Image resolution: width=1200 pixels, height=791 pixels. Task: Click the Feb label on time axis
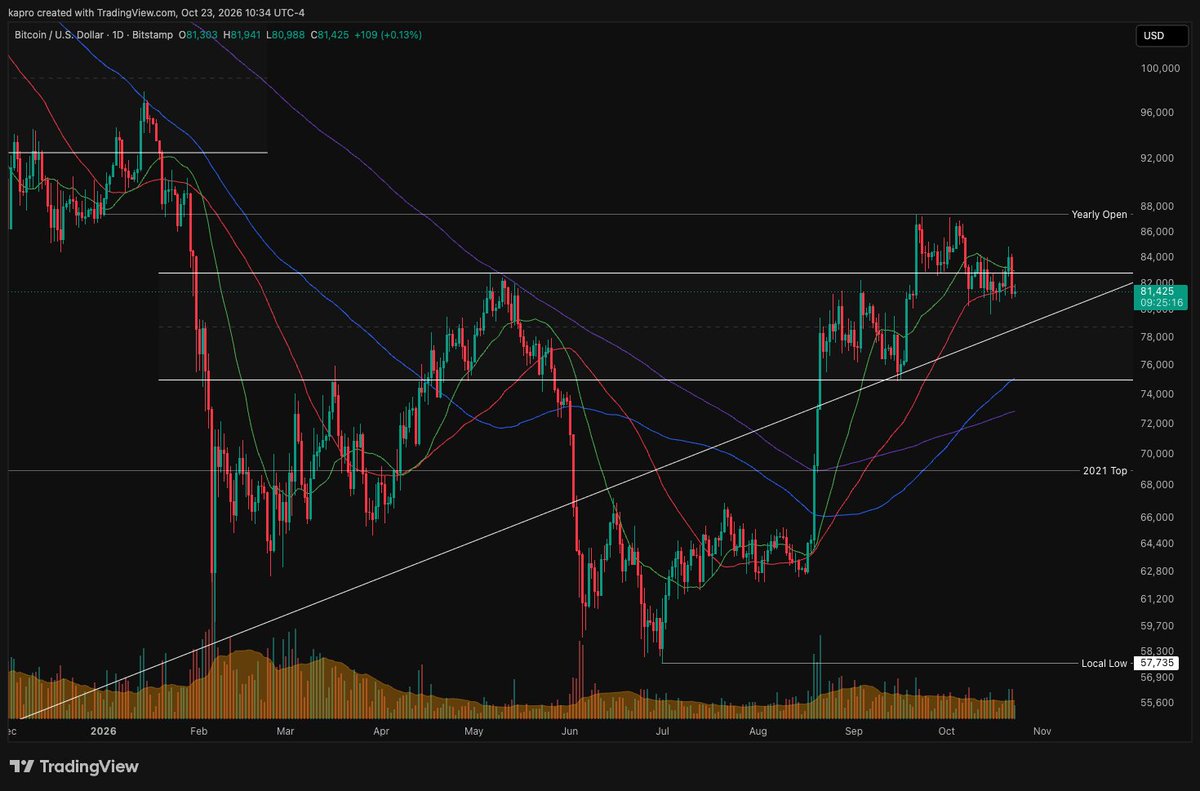tap(197, 731)
